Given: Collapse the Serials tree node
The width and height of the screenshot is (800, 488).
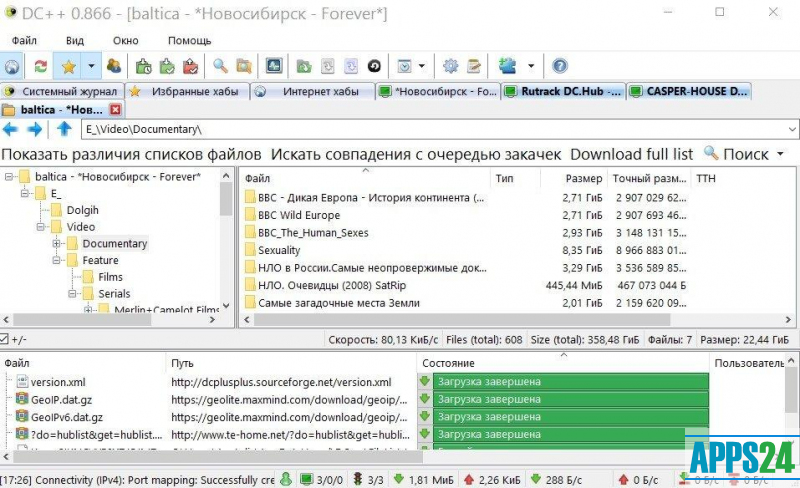Looking at the screenshot, I should coord(72,294).
